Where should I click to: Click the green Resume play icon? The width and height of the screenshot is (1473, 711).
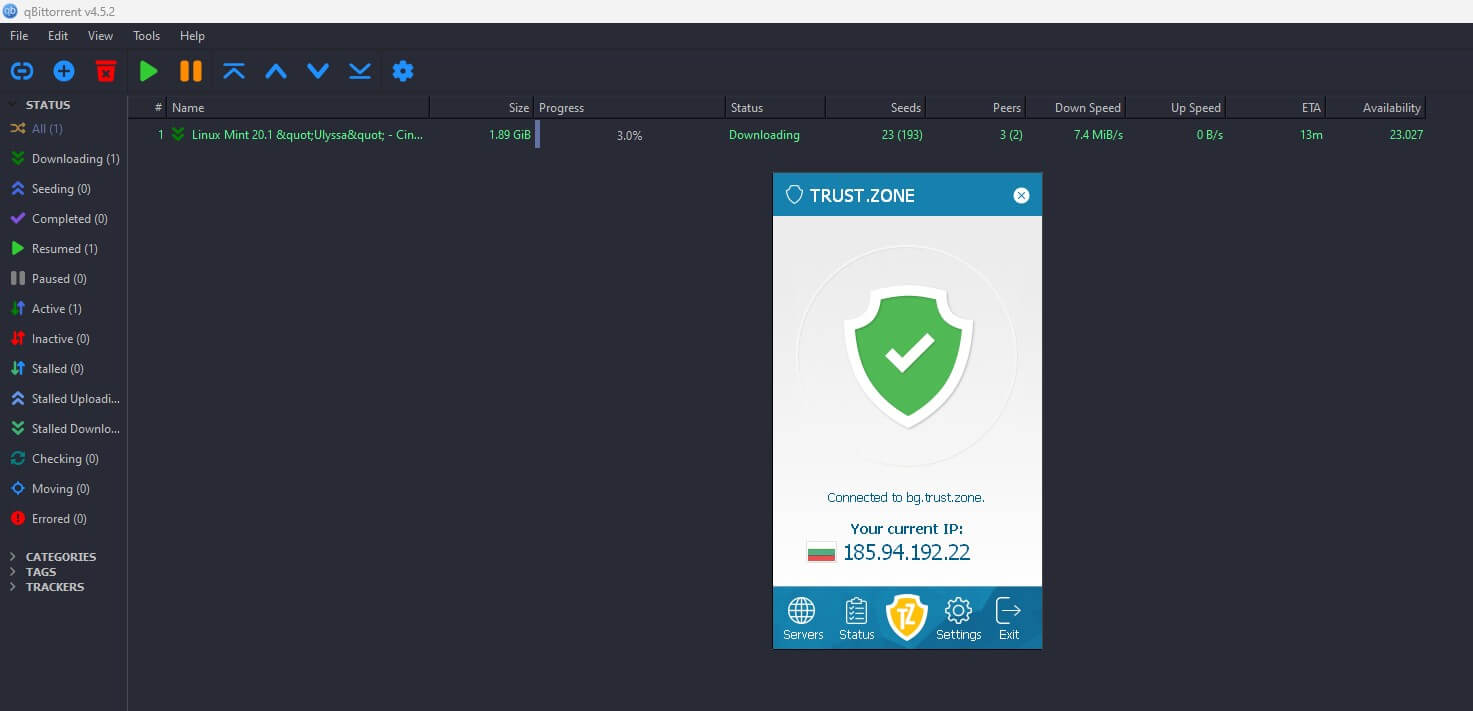pyautogui.click(x=149, y=71)
